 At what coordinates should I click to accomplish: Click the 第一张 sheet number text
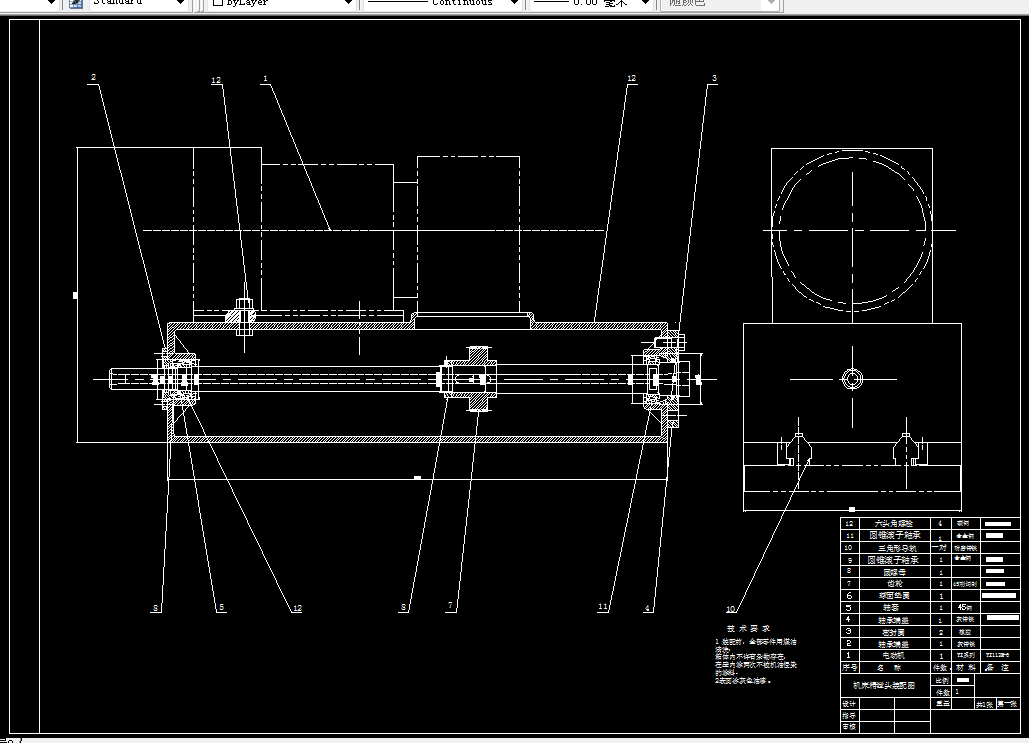pyautogui.click(x=1007, y=704)
